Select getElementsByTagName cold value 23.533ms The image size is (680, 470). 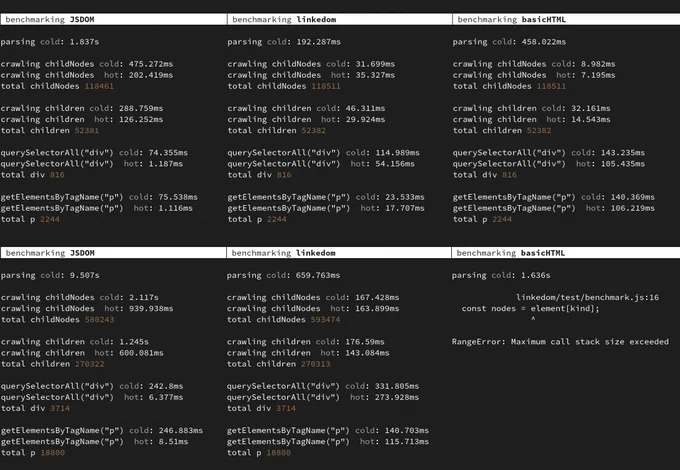(x=405, y=197)
